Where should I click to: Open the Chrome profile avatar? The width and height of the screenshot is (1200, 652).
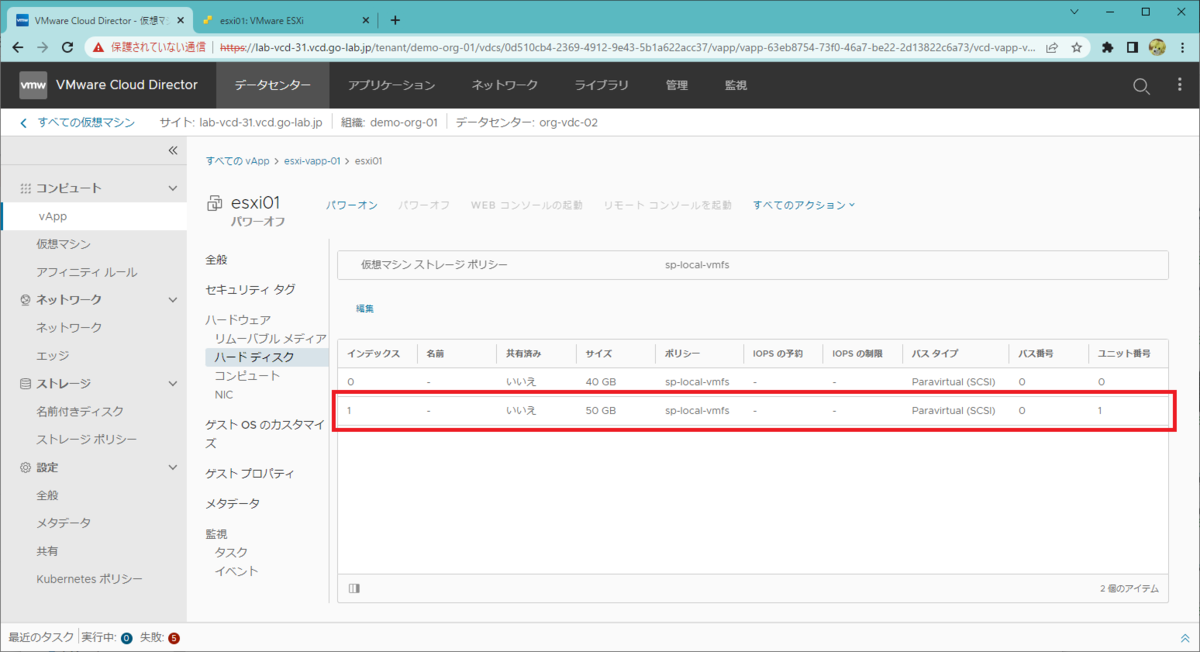(1157, 47)
